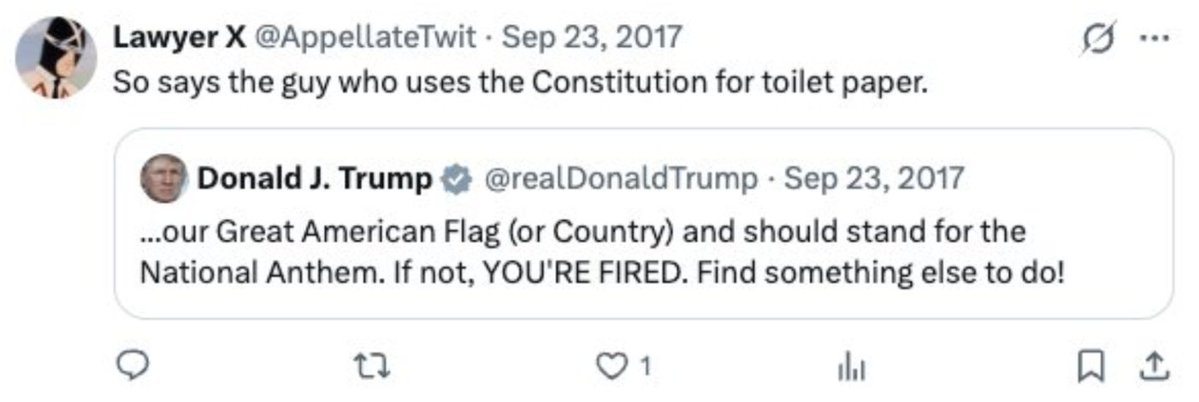This screenshot has width=1199, height=402.
Task: Open the @AppellateTwit handle link
Action: [365, 37]
